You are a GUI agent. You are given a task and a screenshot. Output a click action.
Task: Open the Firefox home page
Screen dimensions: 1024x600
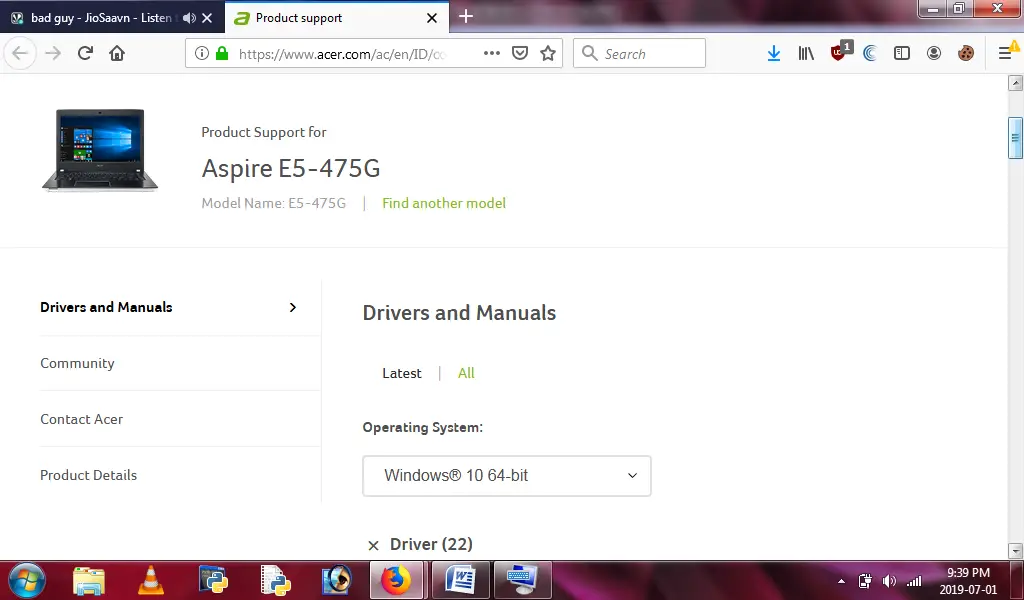tap(117, 54)
